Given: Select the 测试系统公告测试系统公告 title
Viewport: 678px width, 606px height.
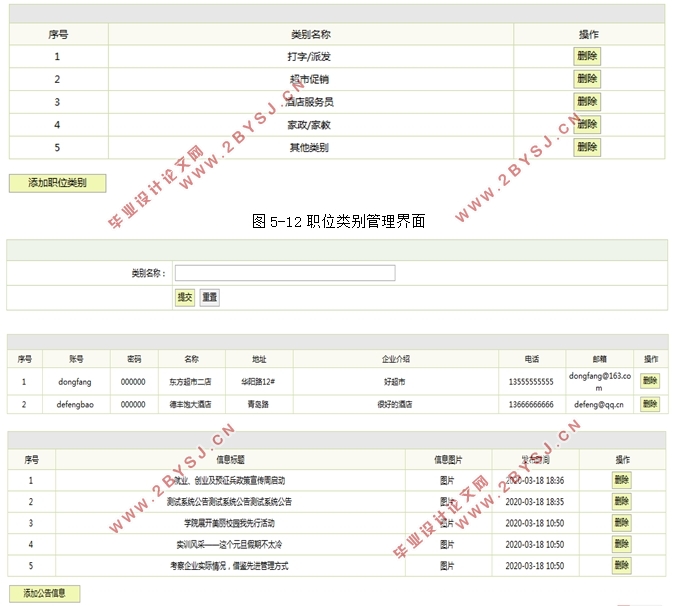Looking at the screenshot, I should tap(229, 502).
